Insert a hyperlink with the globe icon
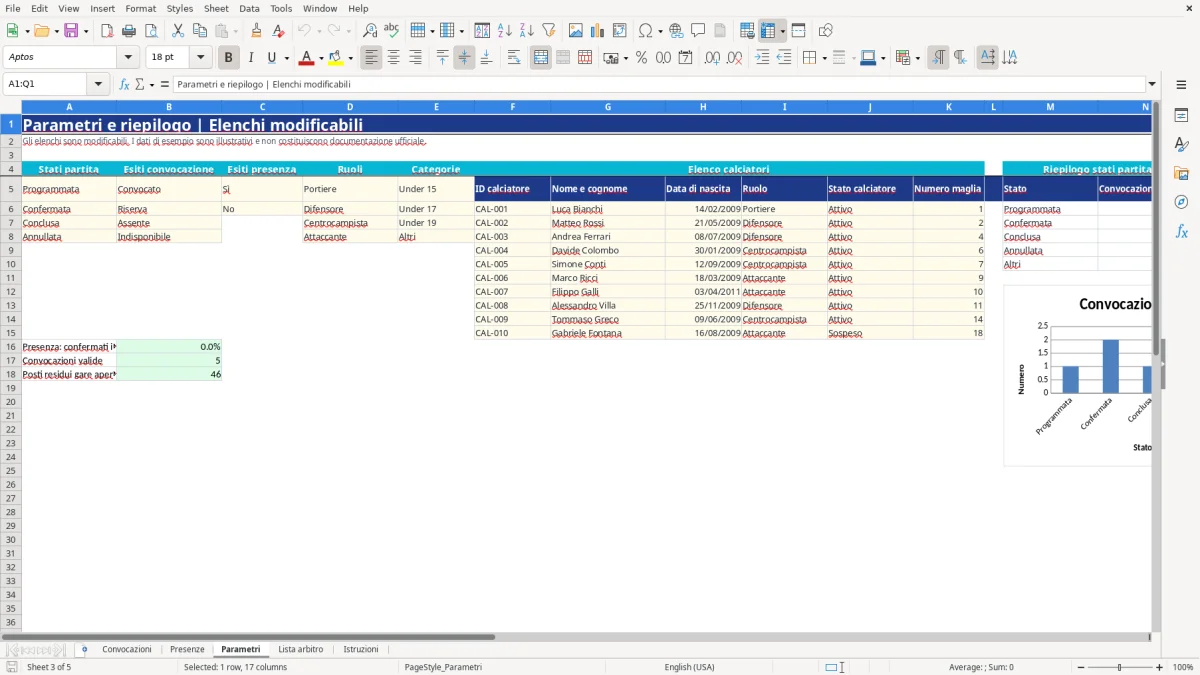This screenshot has width=1200, height=675. tap(677, 31)
